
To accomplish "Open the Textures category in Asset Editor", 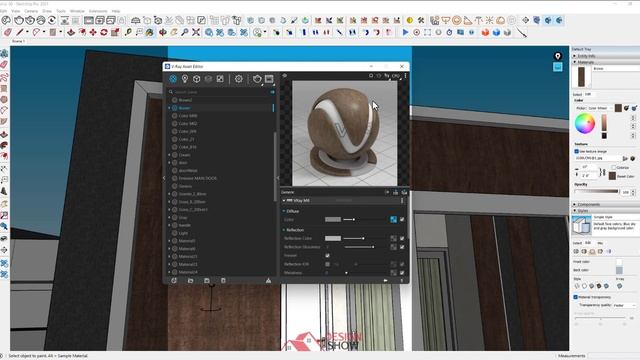I will pyautogui.click(x=220, y=79).
